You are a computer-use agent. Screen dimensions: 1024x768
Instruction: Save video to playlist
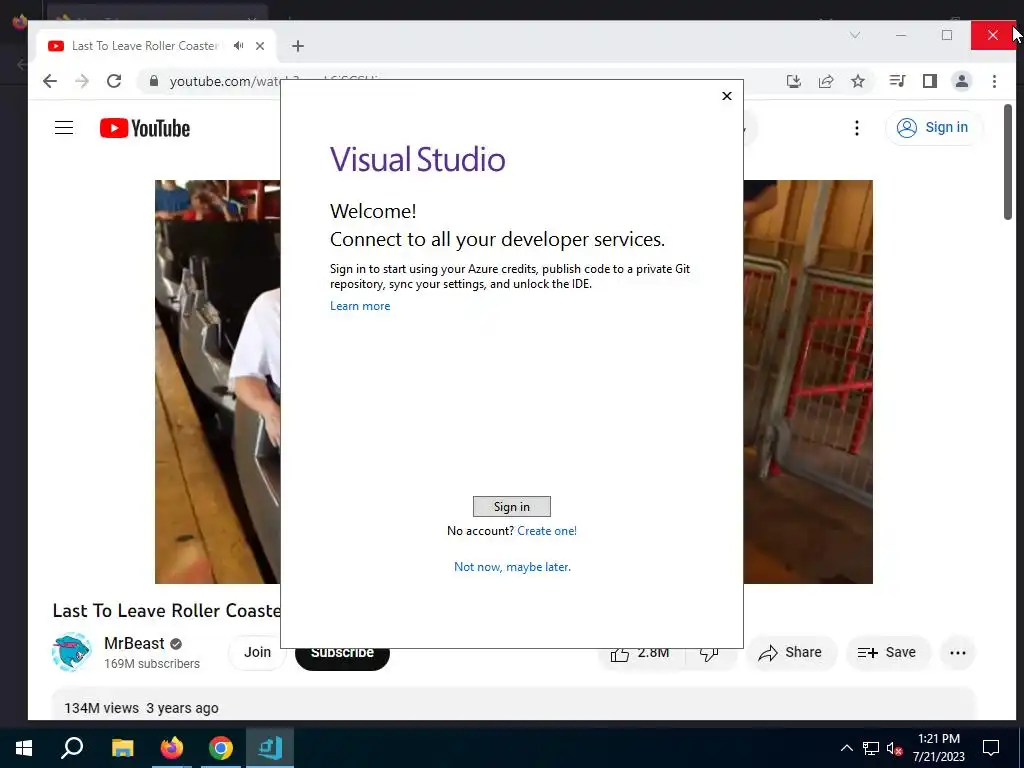click(887, 652)
